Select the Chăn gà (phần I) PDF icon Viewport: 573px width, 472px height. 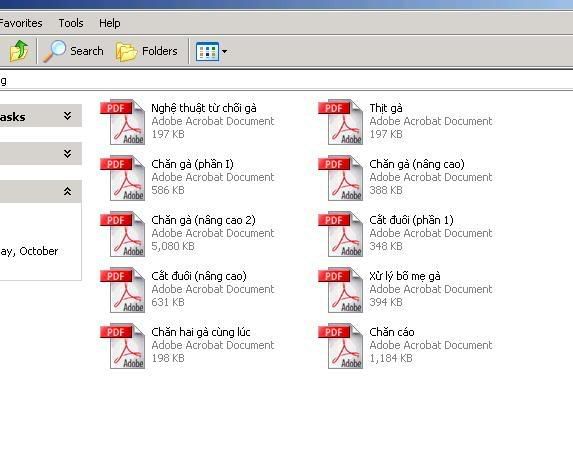122,178
